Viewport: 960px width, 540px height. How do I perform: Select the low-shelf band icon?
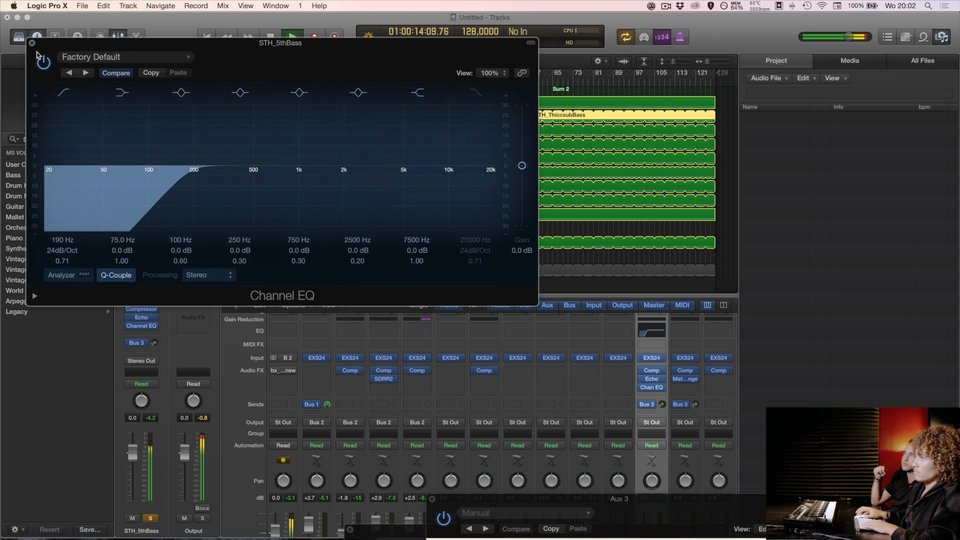point(121,92)
